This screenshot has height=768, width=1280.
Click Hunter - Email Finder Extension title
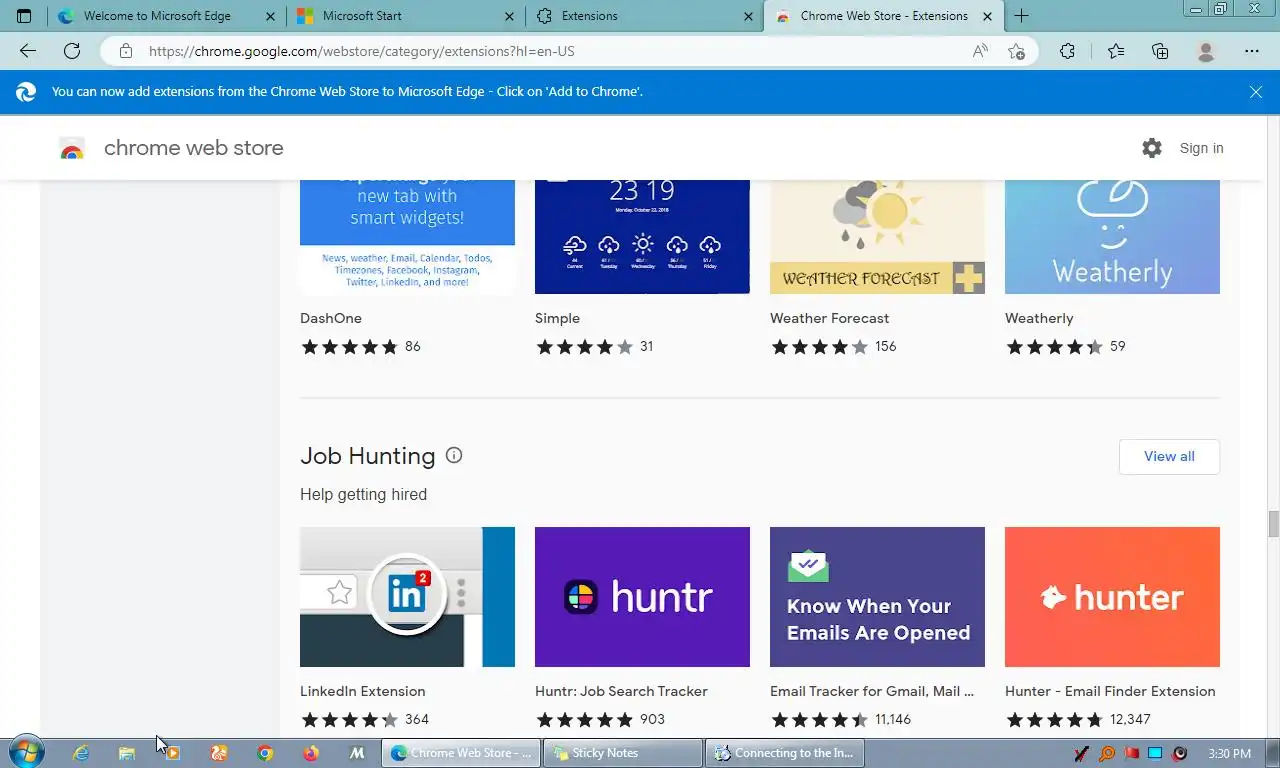(1110, 691)
